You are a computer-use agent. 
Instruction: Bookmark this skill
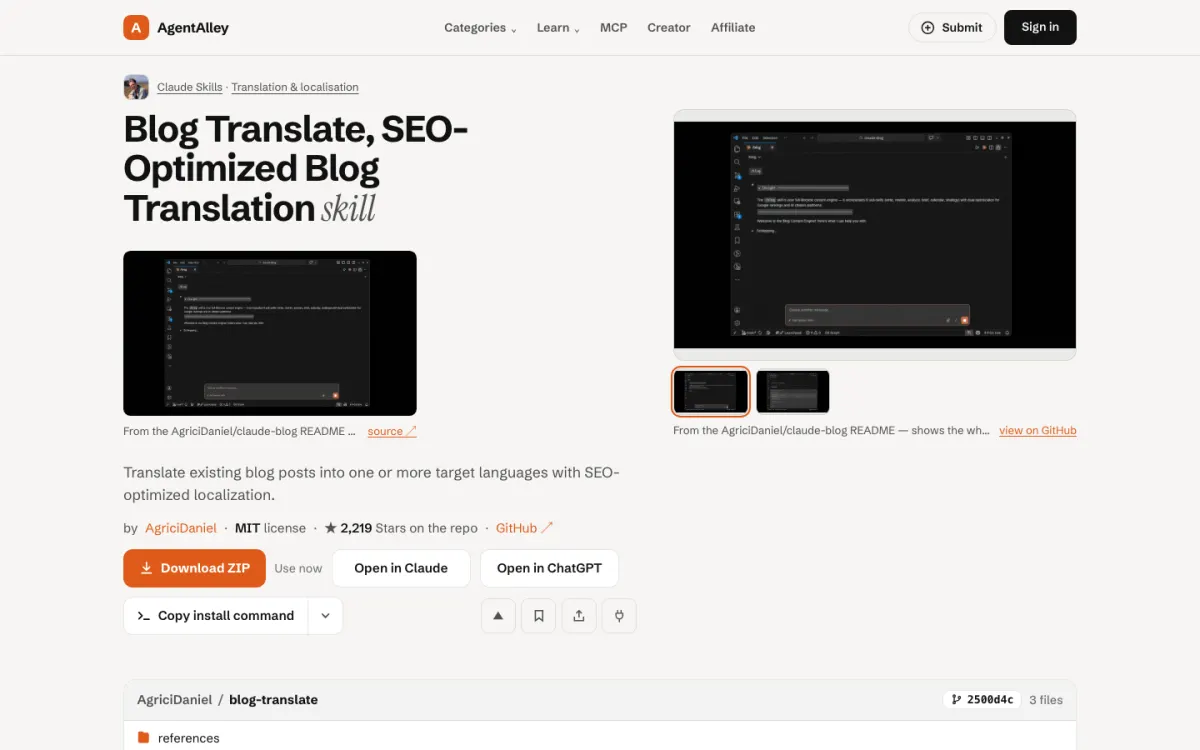(x=539, y=616)
